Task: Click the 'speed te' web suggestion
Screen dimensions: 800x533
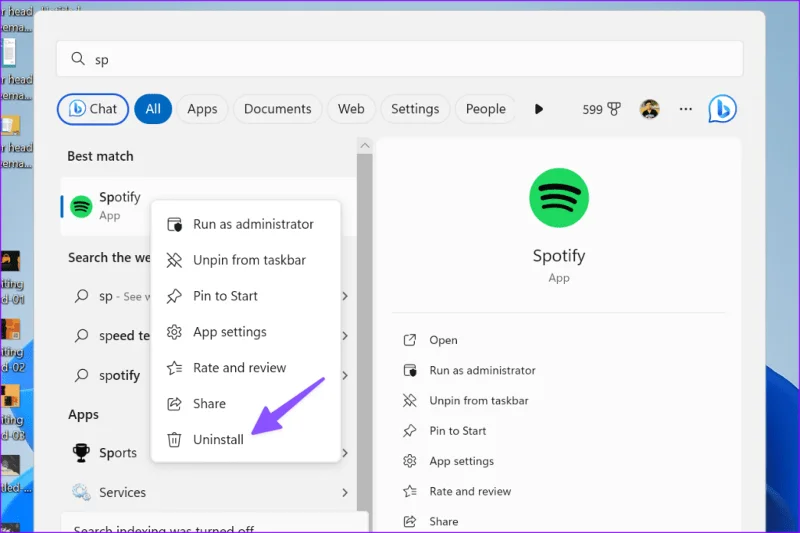Action: [112, 336]
